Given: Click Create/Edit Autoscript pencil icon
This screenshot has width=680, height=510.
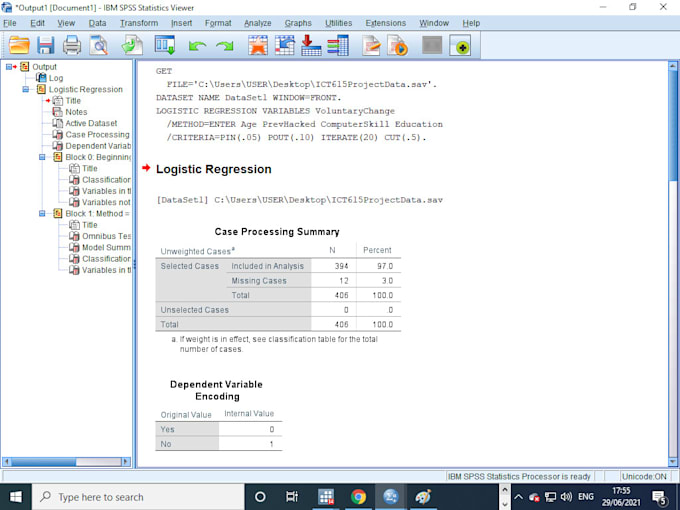Looking at the screenshot, I should coord(371,45).
